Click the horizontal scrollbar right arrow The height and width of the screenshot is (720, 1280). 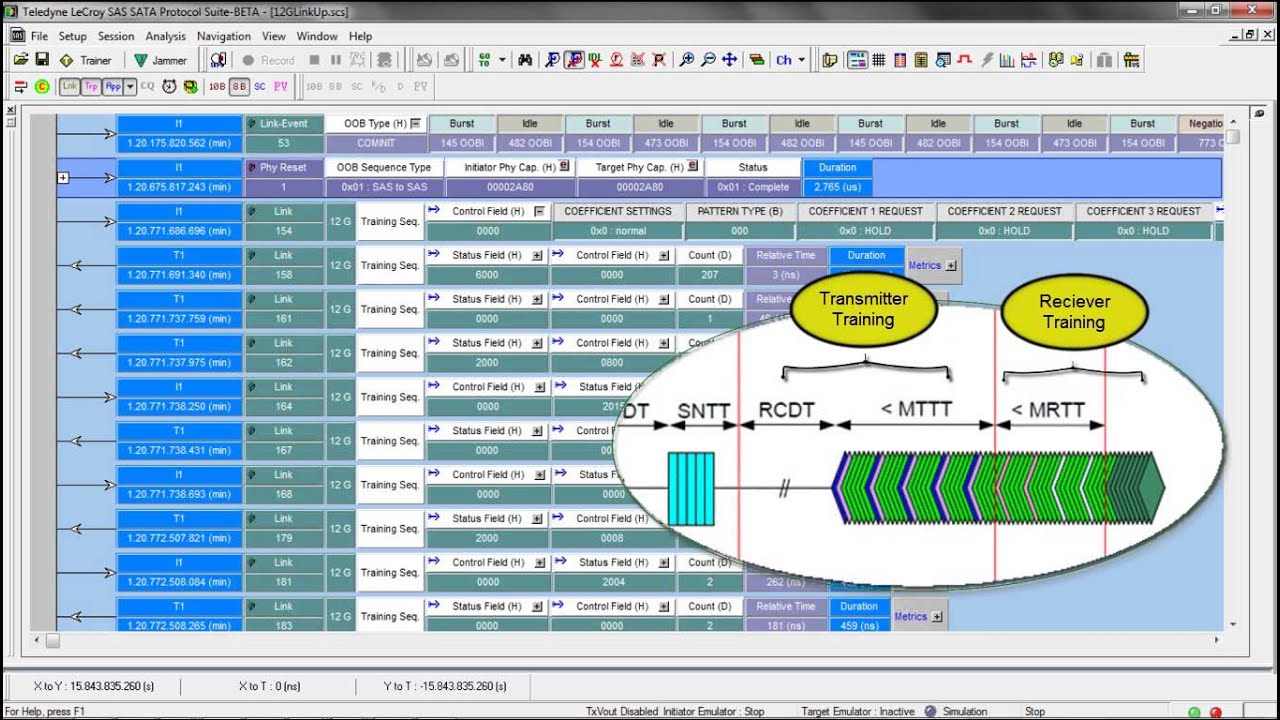pyautogui.click(x=1217, y=641)
